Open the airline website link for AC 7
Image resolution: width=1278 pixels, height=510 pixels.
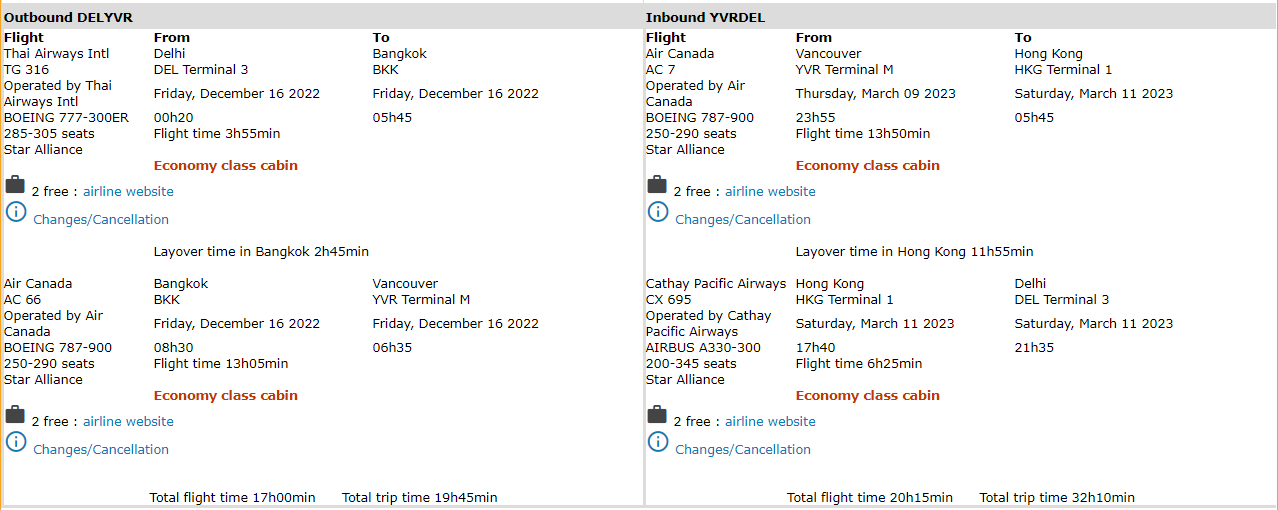(x=770, y=192)
